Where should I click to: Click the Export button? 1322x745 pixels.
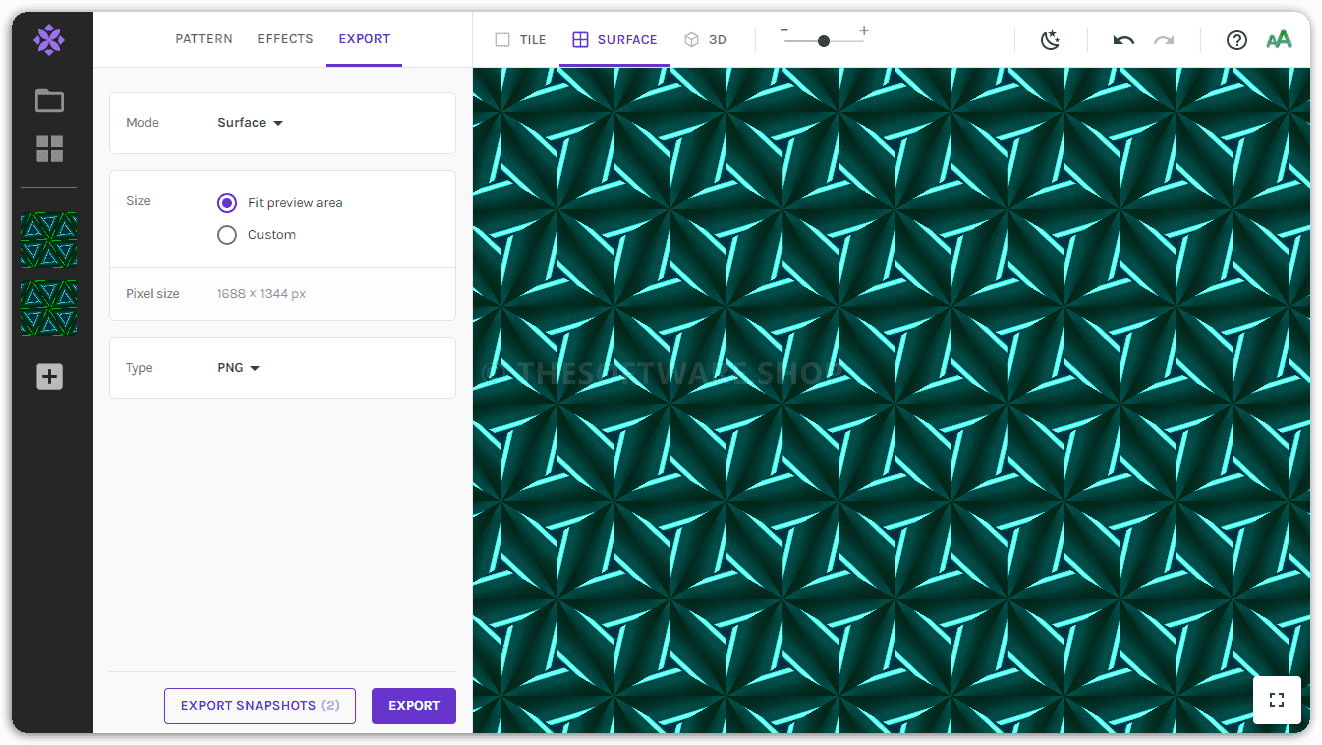coord(414,706)
